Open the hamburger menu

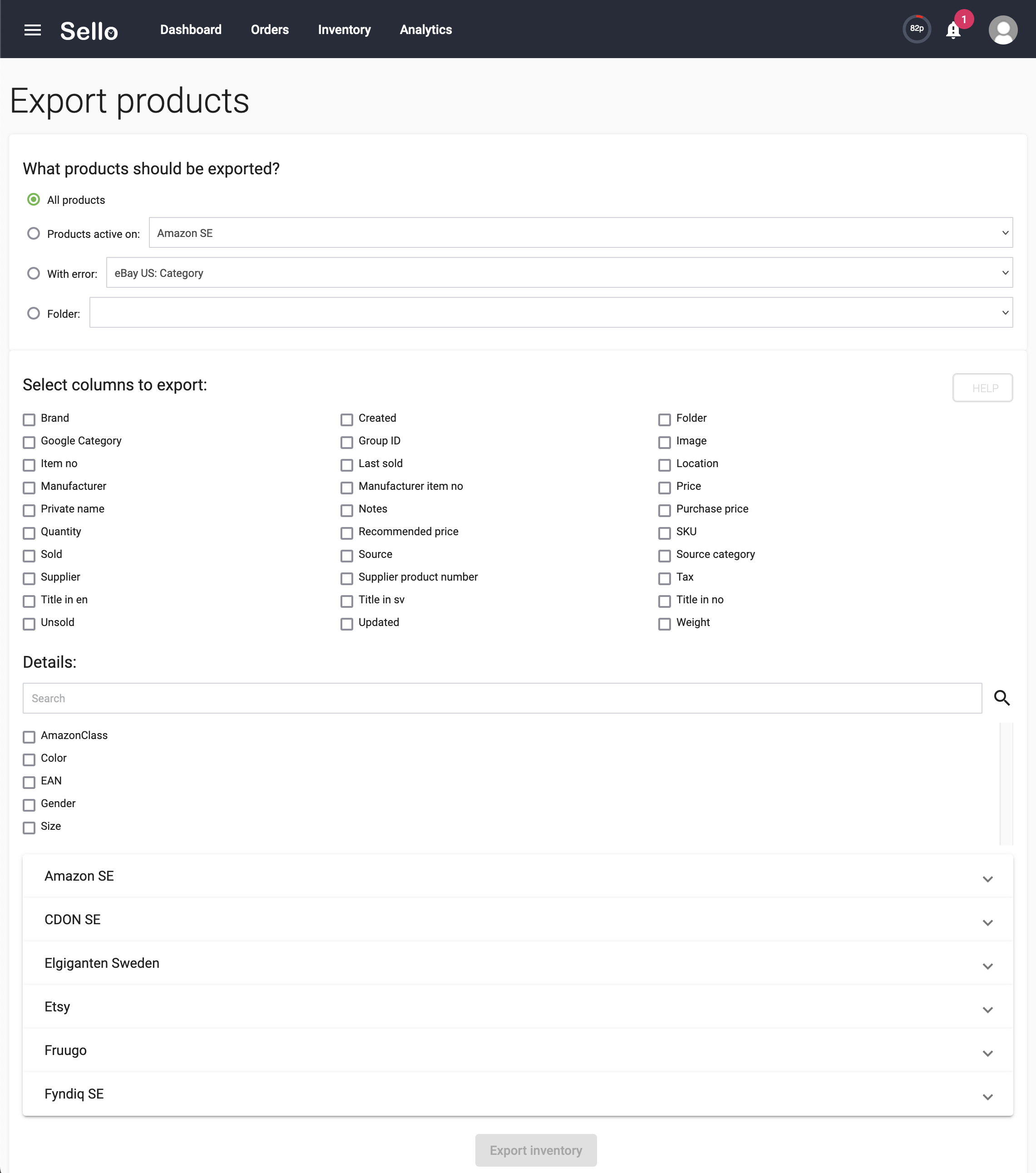click(x=33, y=30)
